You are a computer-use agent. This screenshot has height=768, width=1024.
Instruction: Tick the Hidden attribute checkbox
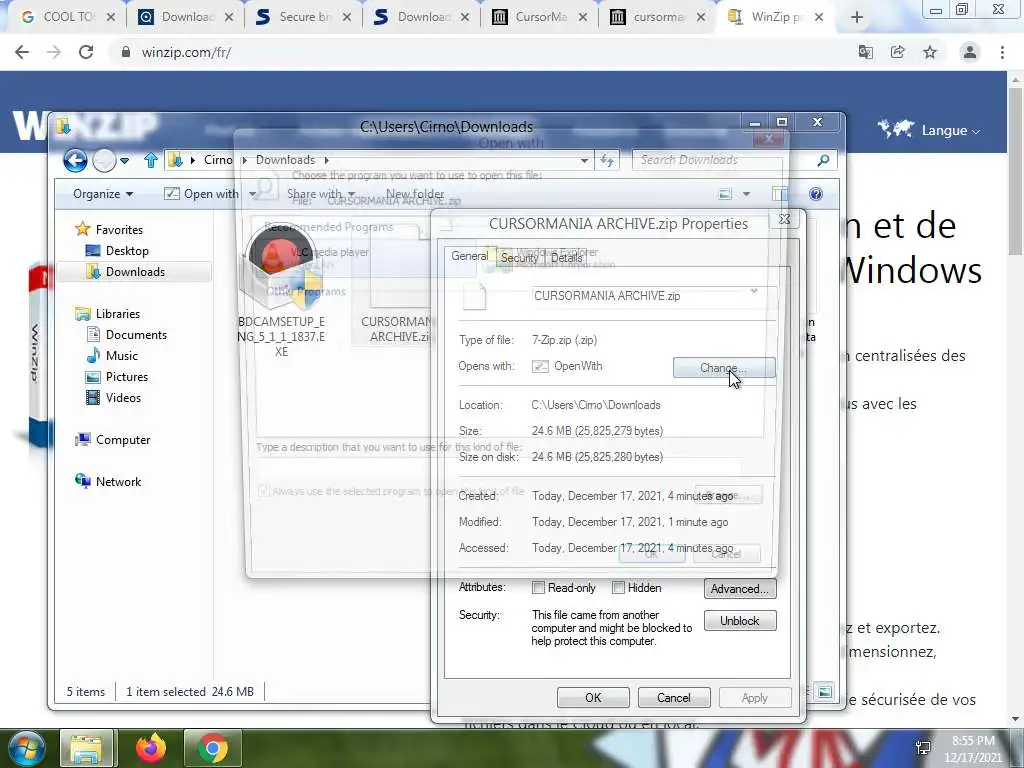[618, 588]
